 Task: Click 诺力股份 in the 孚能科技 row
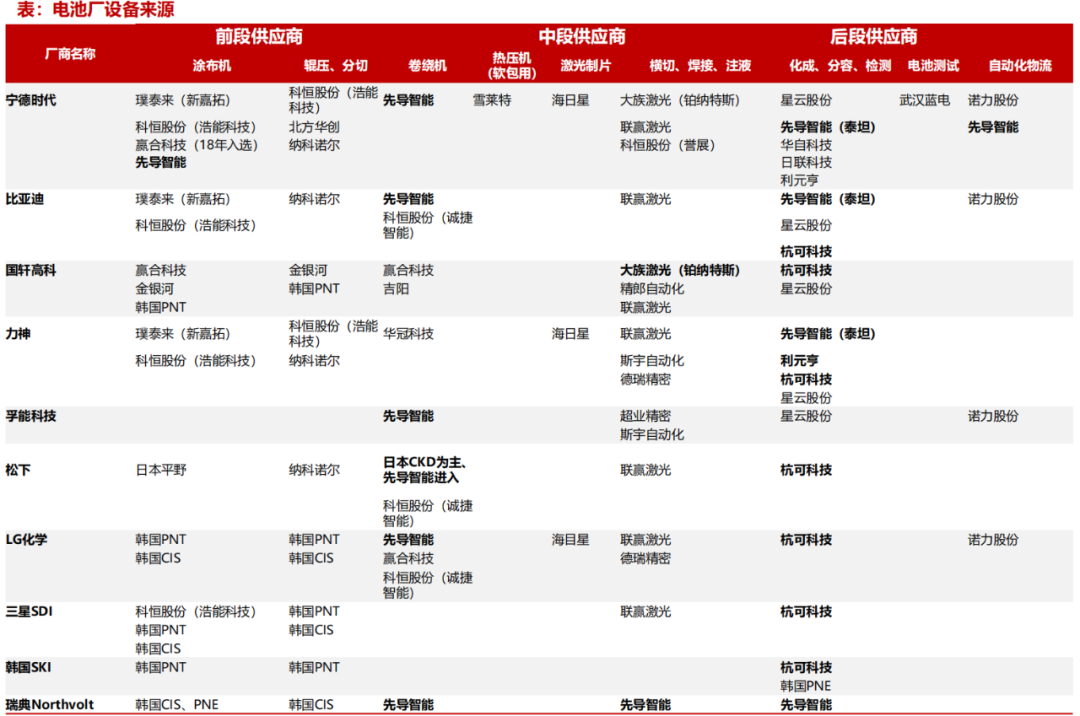click(993, 416)
